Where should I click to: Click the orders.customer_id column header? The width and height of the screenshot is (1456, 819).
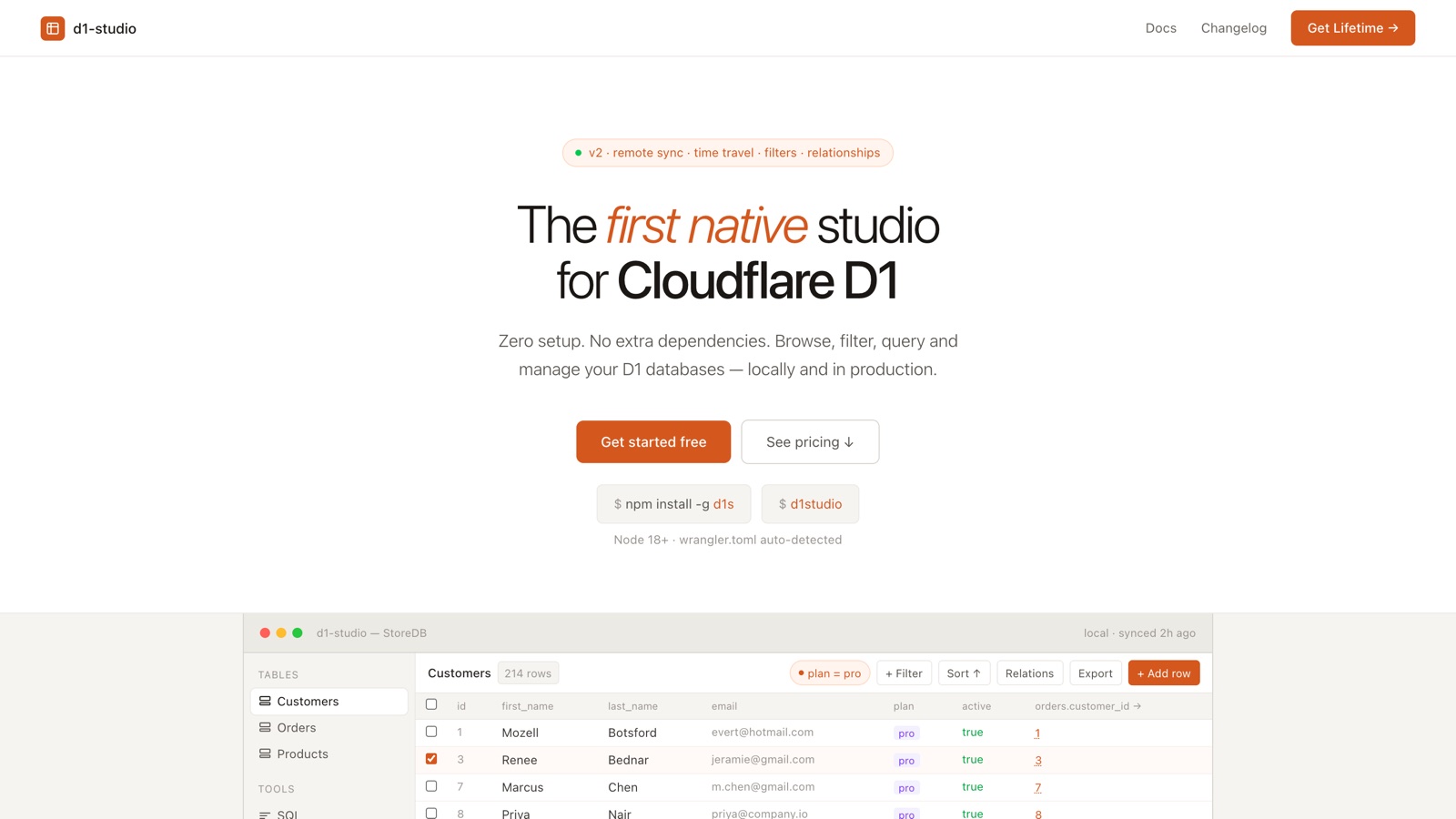[x=1087, y=706]
